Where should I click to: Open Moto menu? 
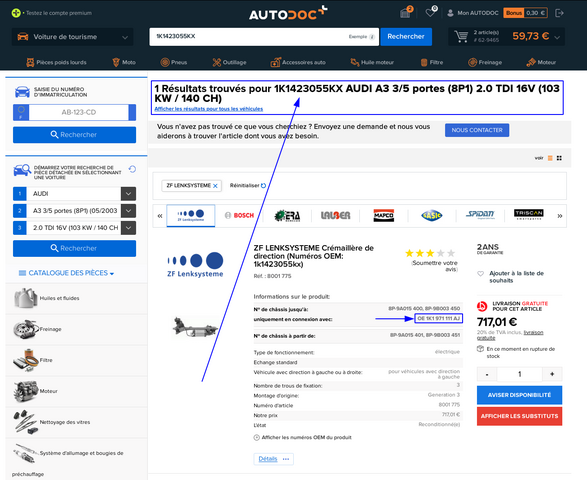click(x=124, y=62)
